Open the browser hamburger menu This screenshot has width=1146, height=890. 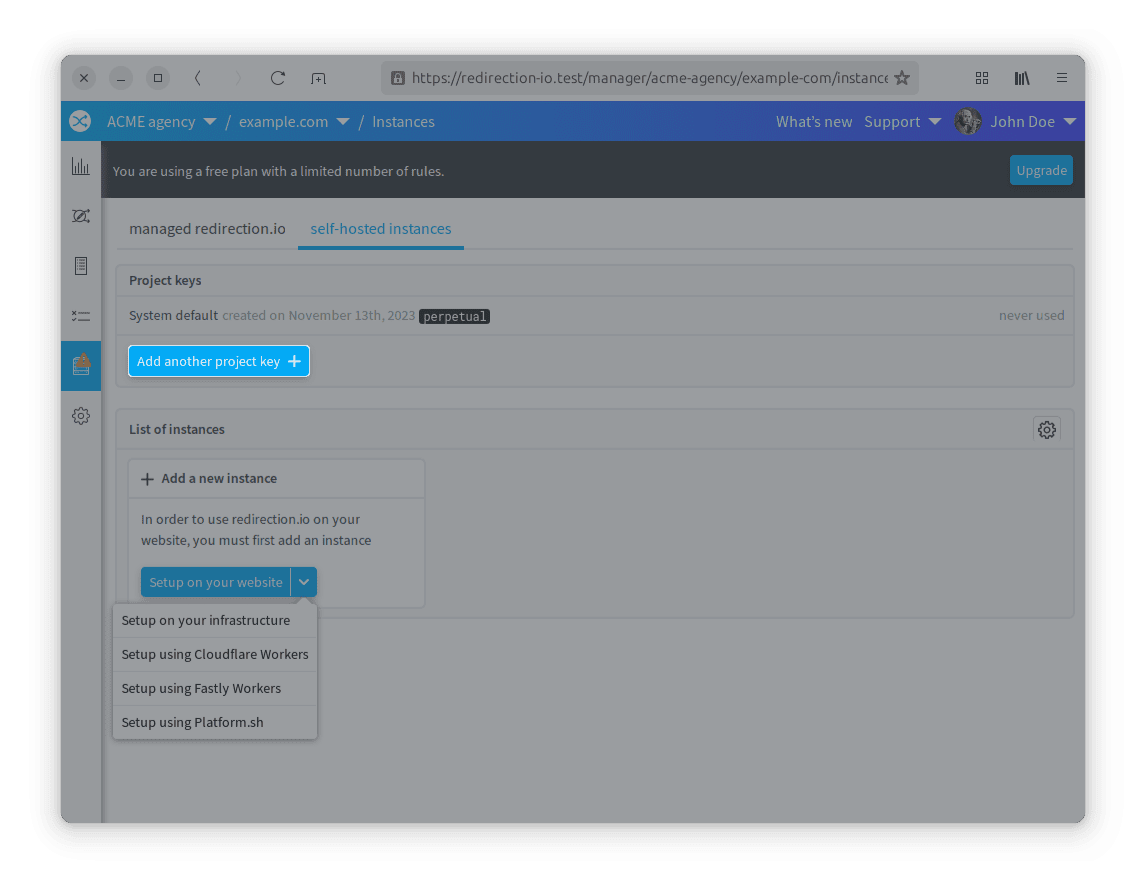tap(1061, 78)
